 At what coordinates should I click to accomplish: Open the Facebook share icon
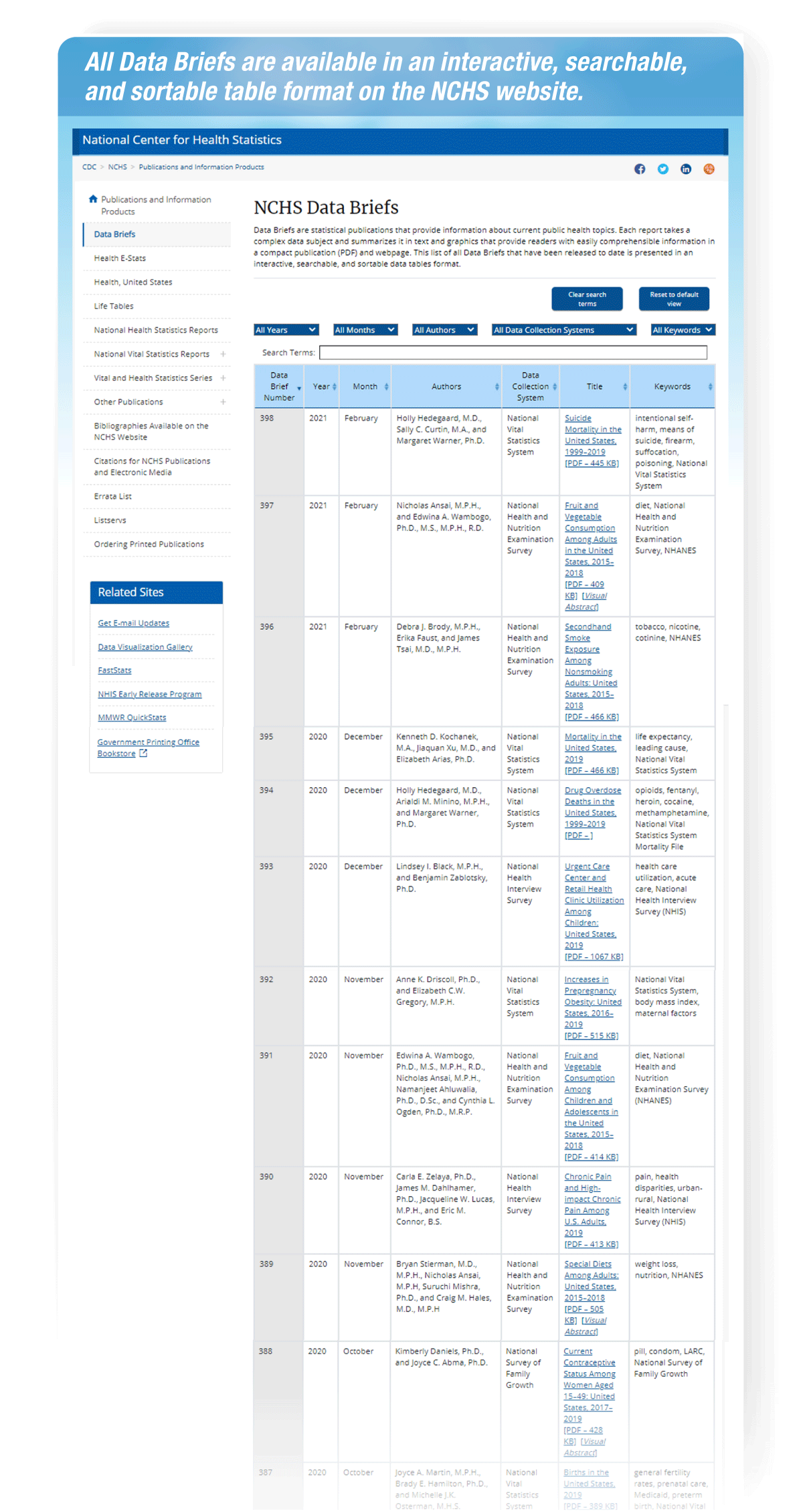coord(640,169)
